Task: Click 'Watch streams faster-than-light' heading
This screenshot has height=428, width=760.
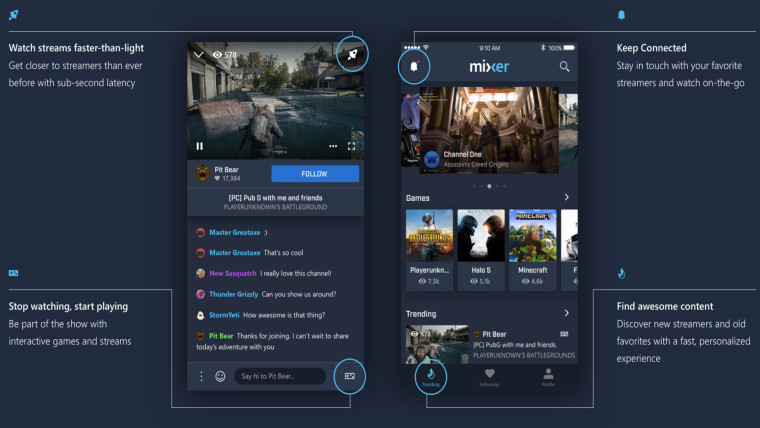Action: click(x=76, y=48)
